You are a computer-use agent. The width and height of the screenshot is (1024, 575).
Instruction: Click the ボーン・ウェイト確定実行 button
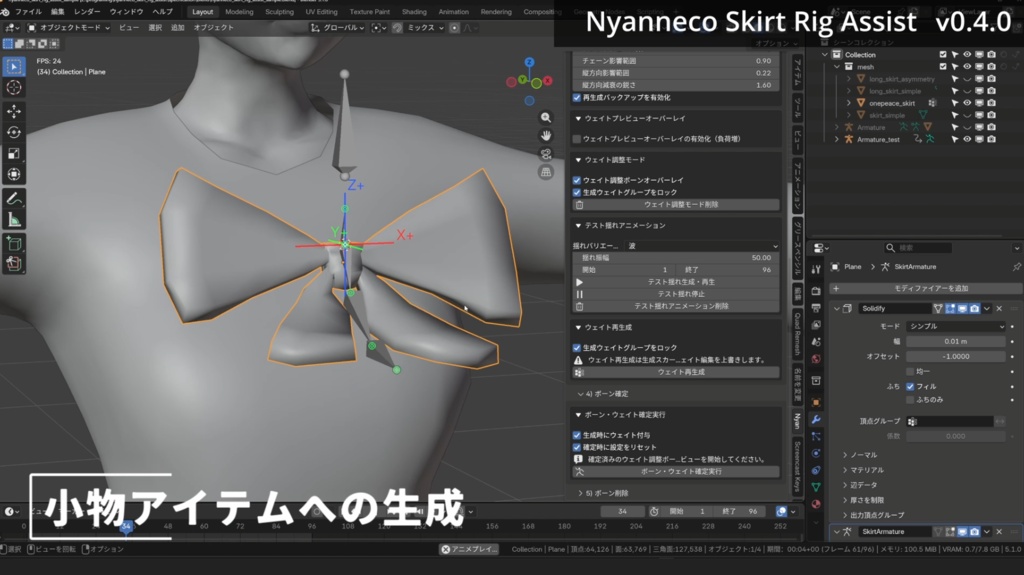[x=676, y=471]
